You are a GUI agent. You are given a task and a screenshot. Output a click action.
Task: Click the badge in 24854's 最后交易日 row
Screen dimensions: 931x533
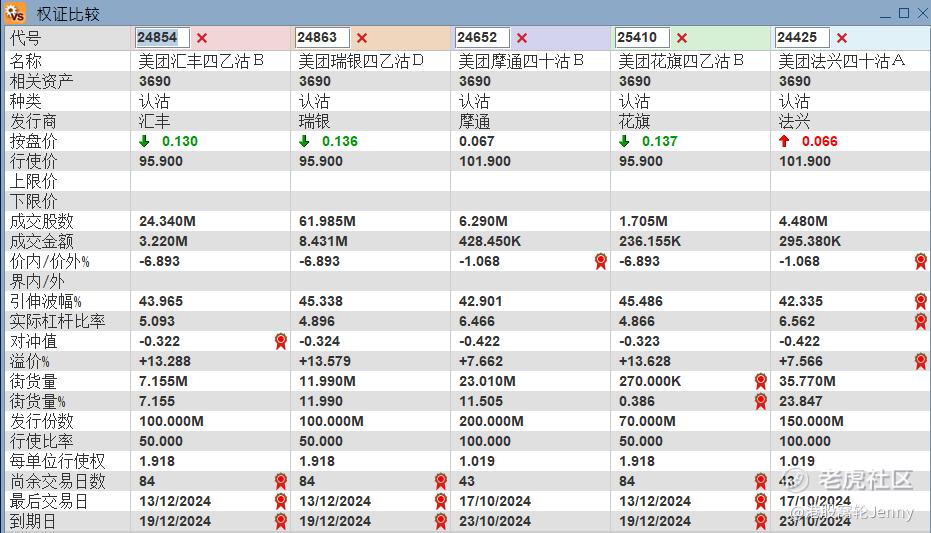coord(281,501)
